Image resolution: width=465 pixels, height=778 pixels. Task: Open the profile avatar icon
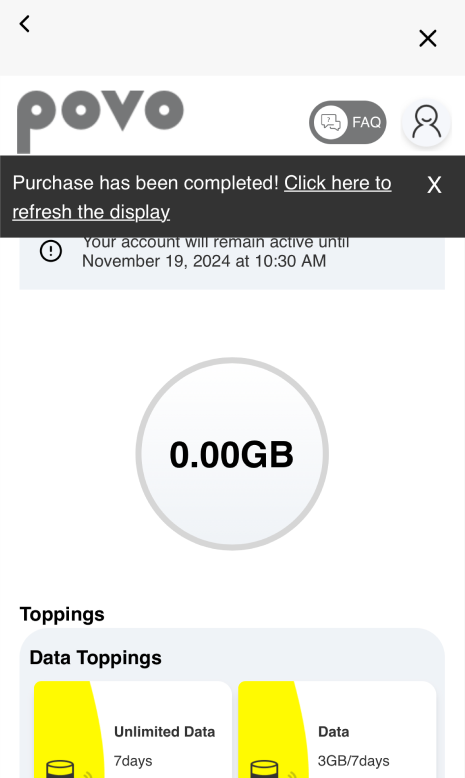click(x=426, y=122)
